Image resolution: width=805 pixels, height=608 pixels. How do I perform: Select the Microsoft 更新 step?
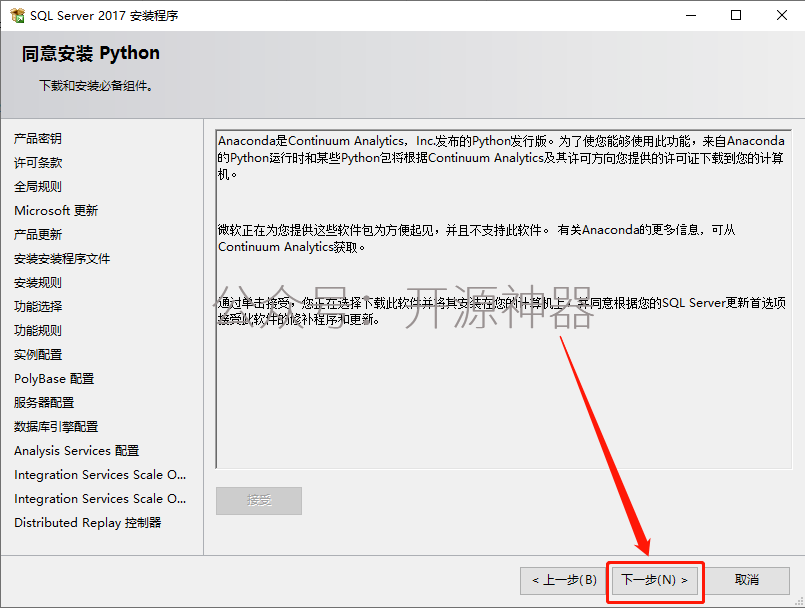pos(56,211)
